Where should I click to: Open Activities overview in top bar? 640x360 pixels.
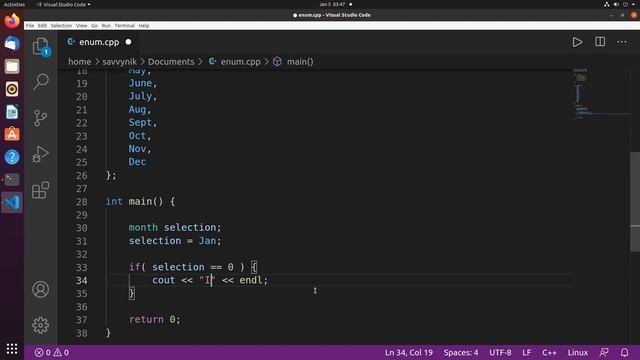[14, 4]
